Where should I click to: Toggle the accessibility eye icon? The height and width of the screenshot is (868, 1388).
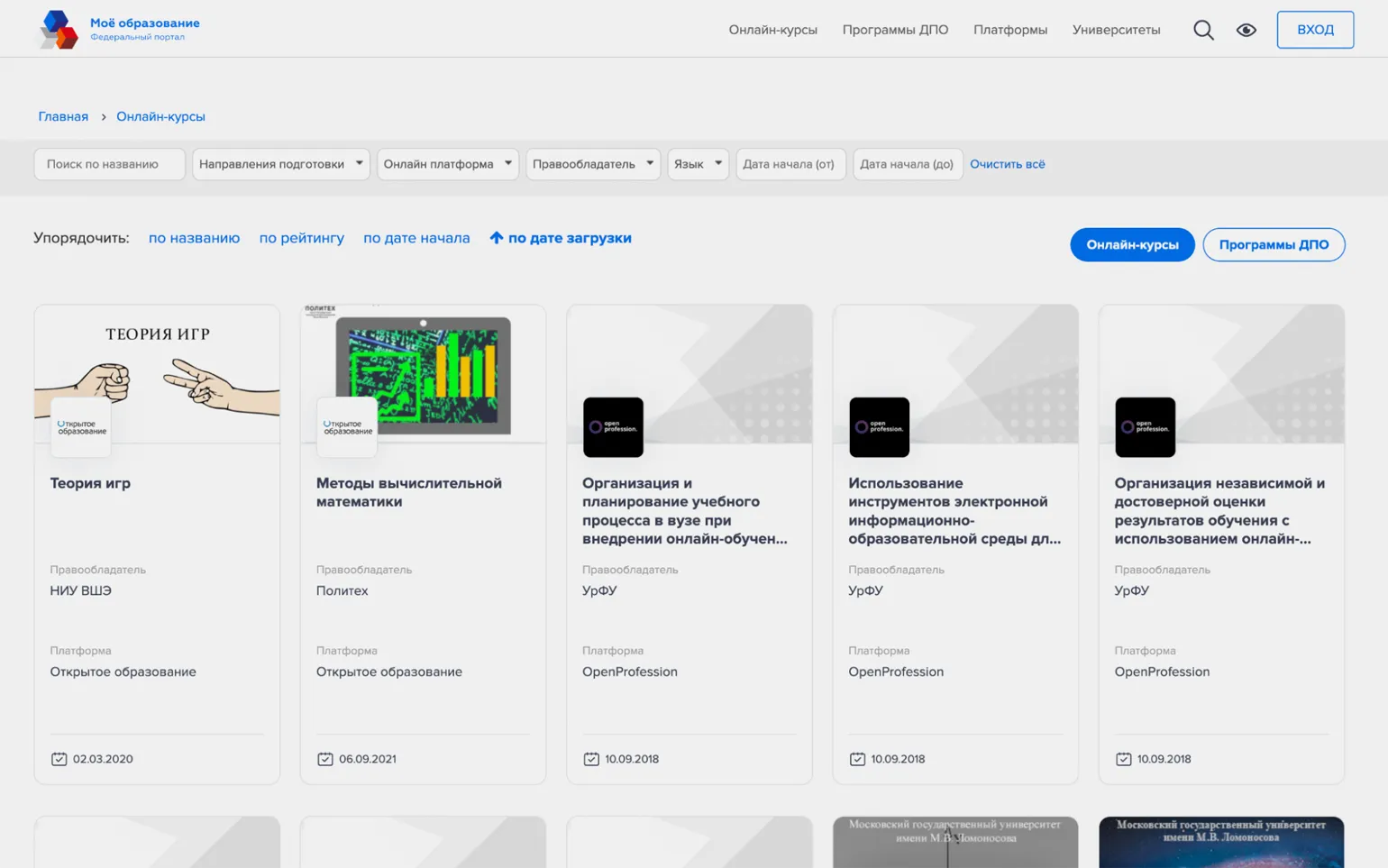tap(1246, 30)
